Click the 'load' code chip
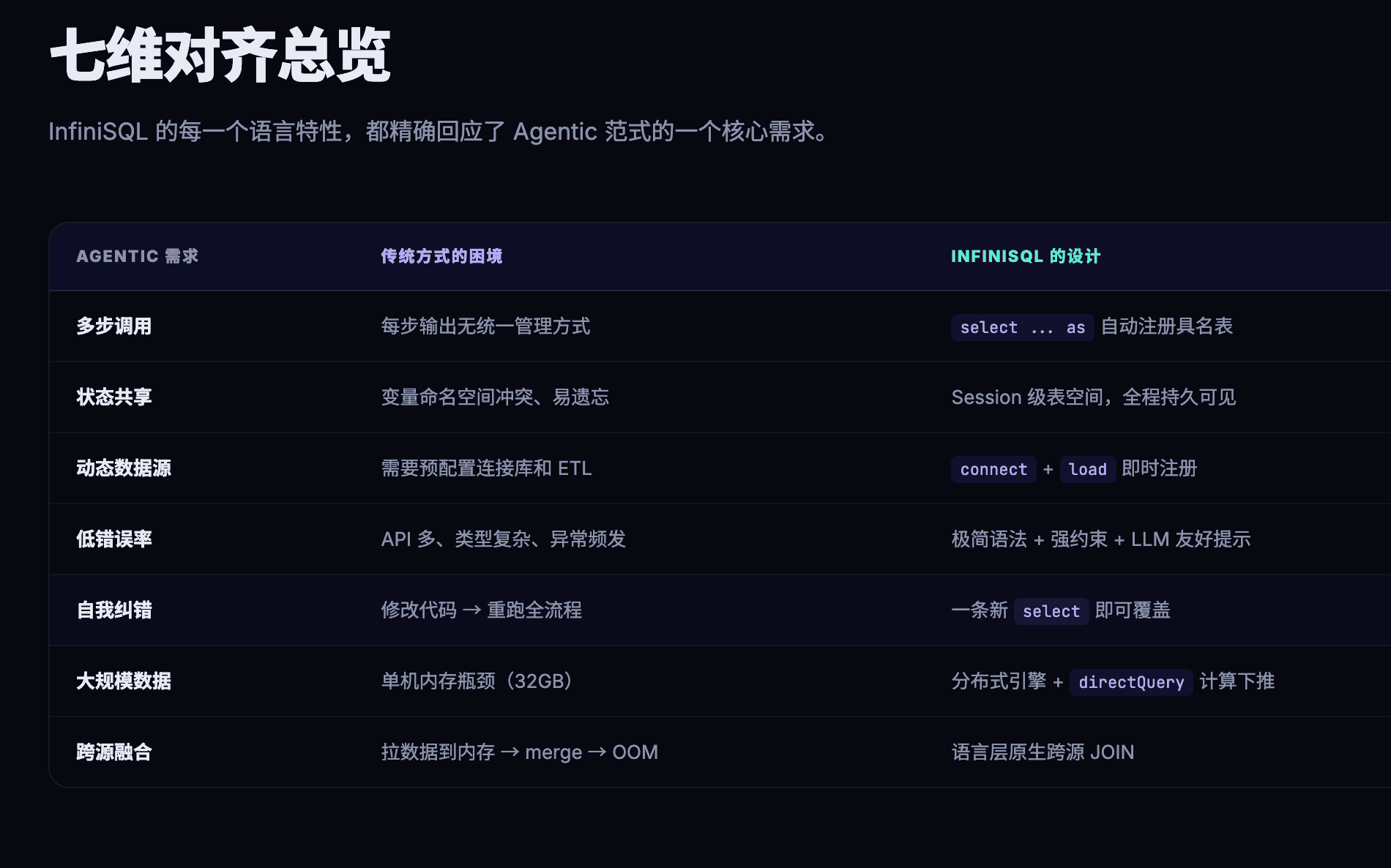 click(1087, 469)
